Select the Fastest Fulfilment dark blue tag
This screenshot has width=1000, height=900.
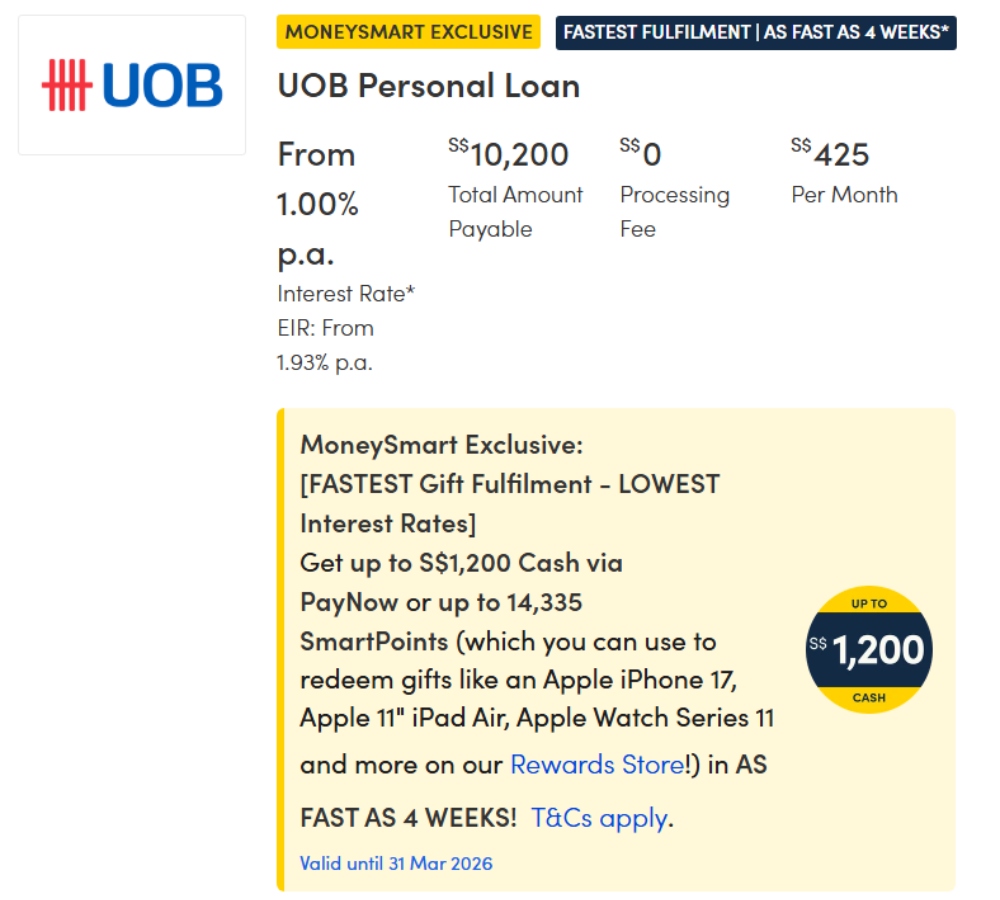click(755, 32)
